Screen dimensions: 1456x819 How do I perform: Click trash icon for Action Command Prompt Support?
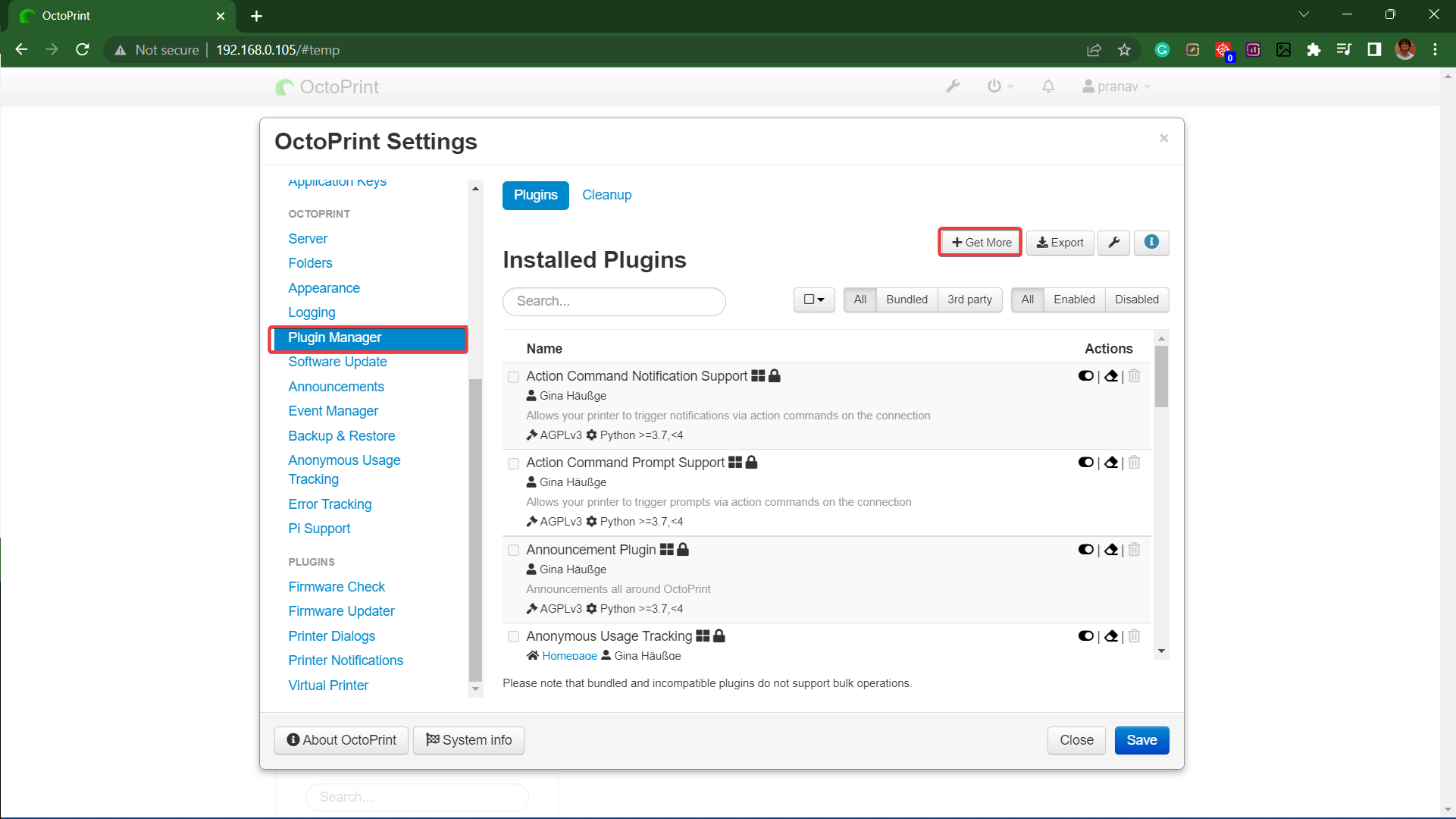(1134, 463)
